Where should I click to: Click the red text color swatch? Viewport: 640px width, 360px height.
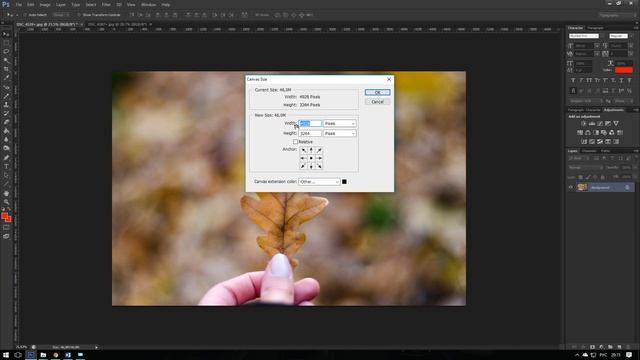point(624,70)
